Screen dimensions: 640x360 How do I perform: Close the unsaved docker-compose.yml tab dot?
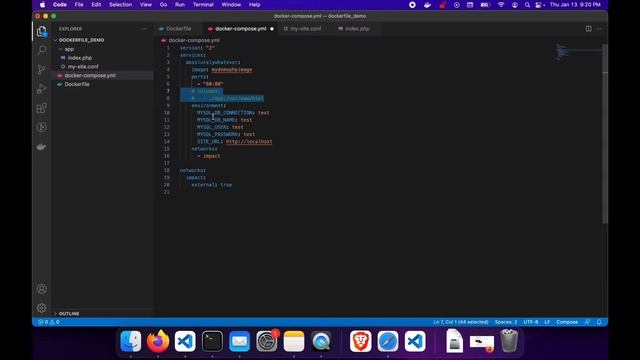click(x=272, y=29)
